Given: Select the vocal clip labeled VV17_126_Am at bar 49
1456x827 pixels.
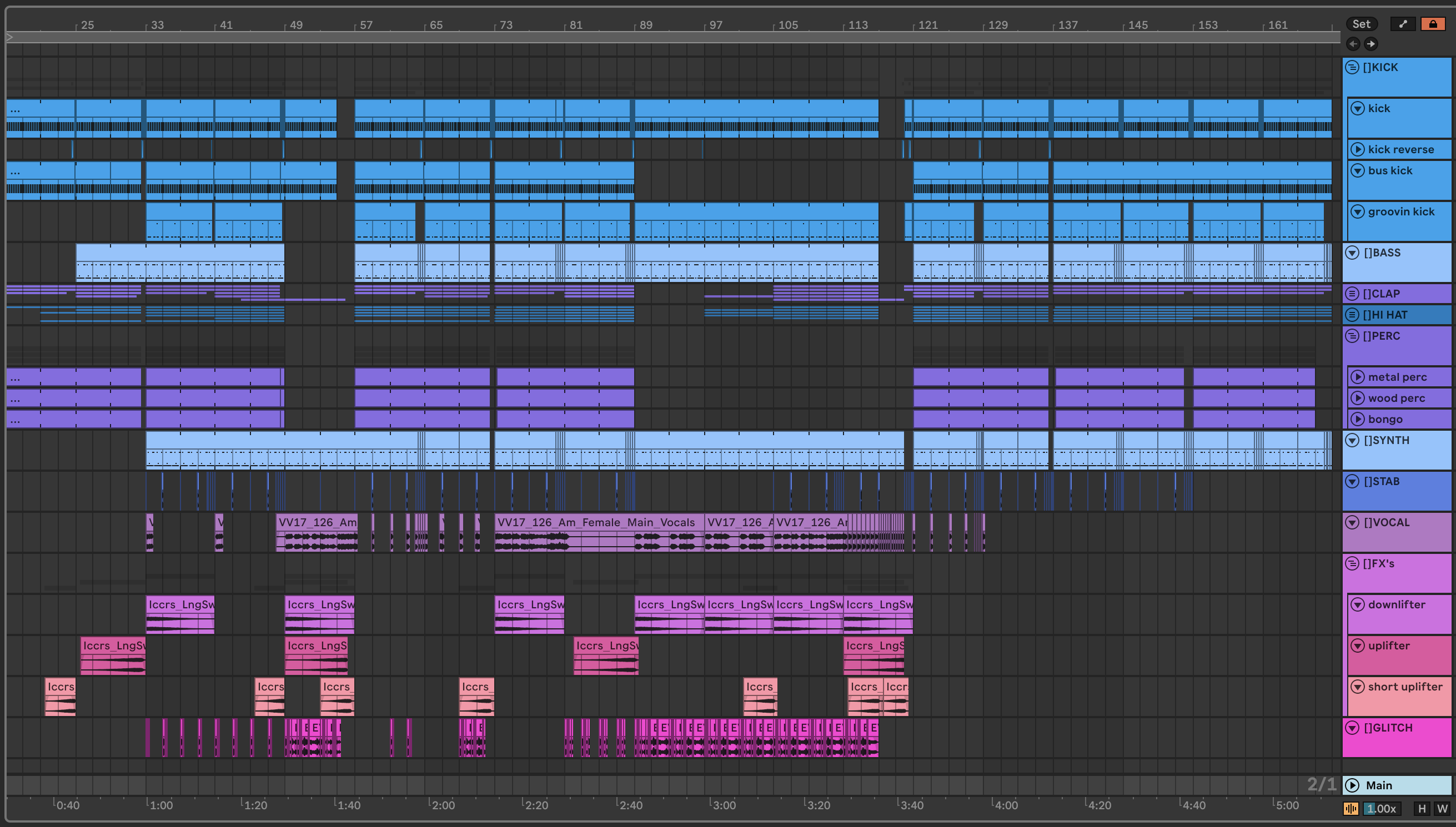Looking at the screenshot, I should 317,533.
